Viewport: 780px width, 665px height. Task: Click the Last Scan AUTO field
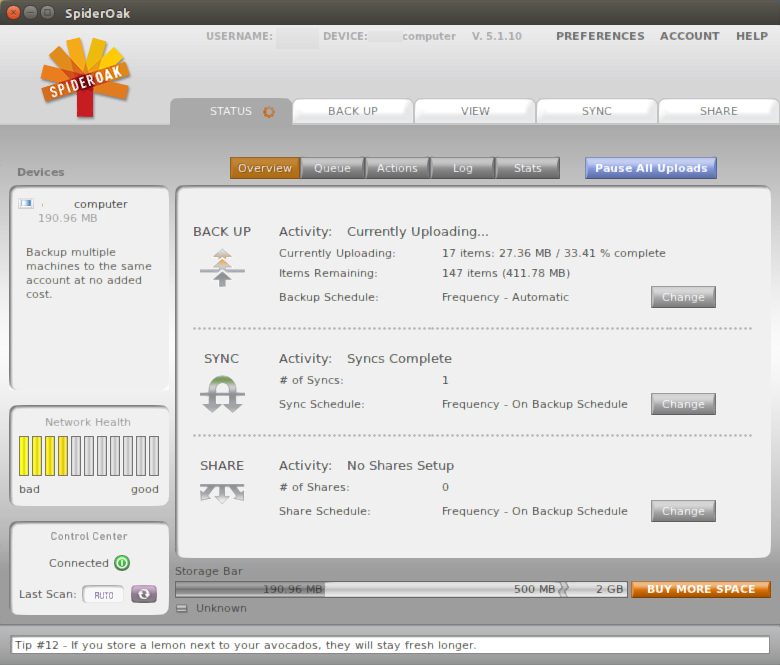[103, 595]
